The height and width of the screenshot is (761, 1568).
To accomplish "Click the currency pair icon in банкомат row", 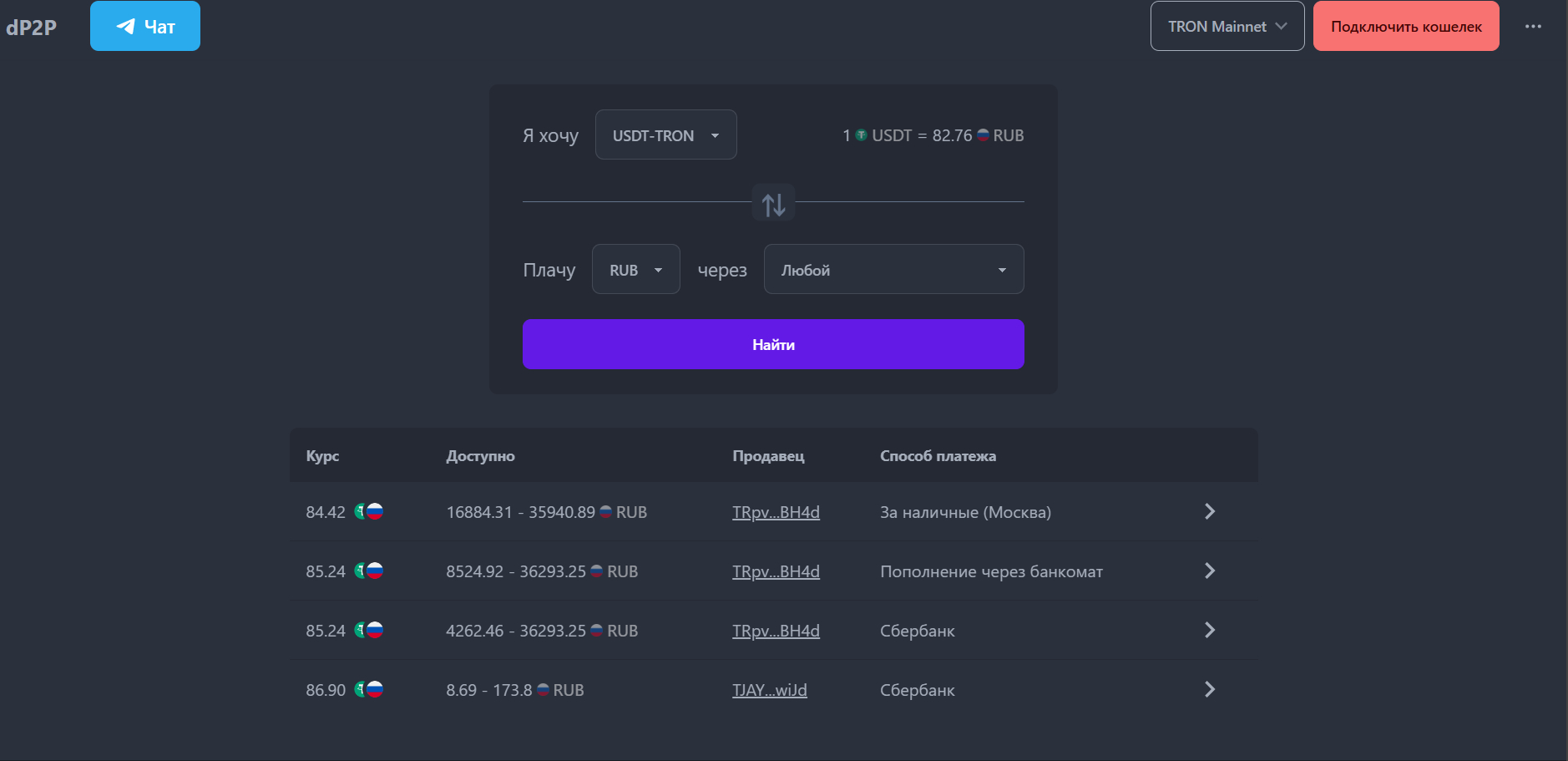I will pos(369,571).
